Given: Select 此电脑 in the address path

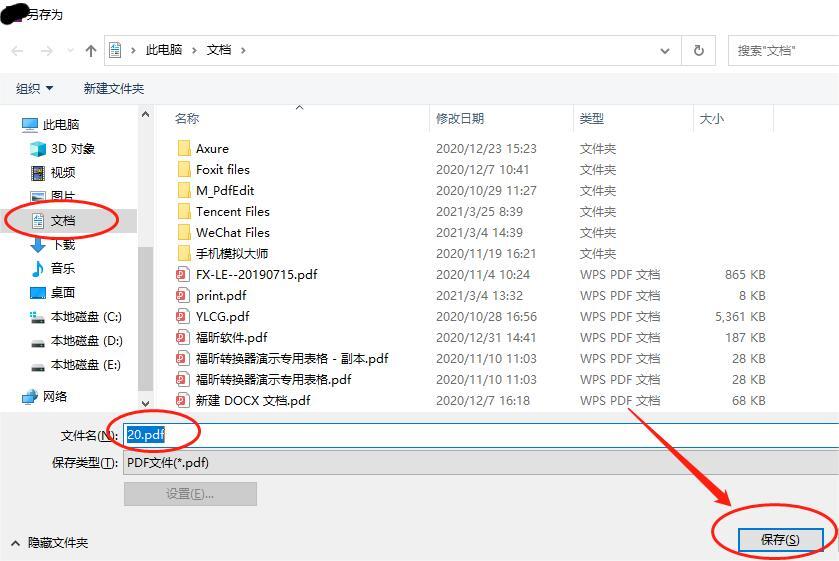Looking at the screenshot, I should click(164, 50).
